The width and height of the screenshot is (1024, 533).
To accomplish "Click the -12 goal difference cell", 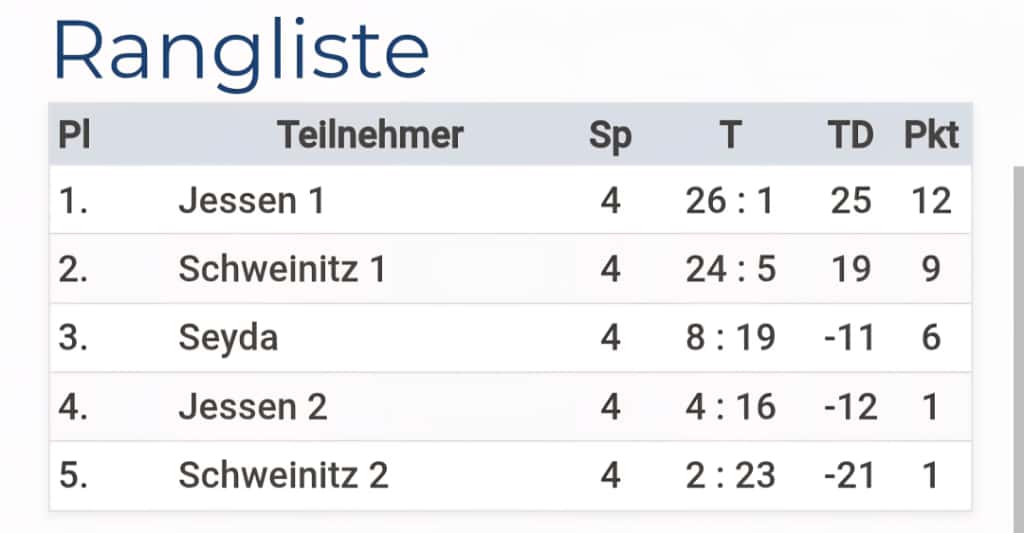I will point(851,407).
